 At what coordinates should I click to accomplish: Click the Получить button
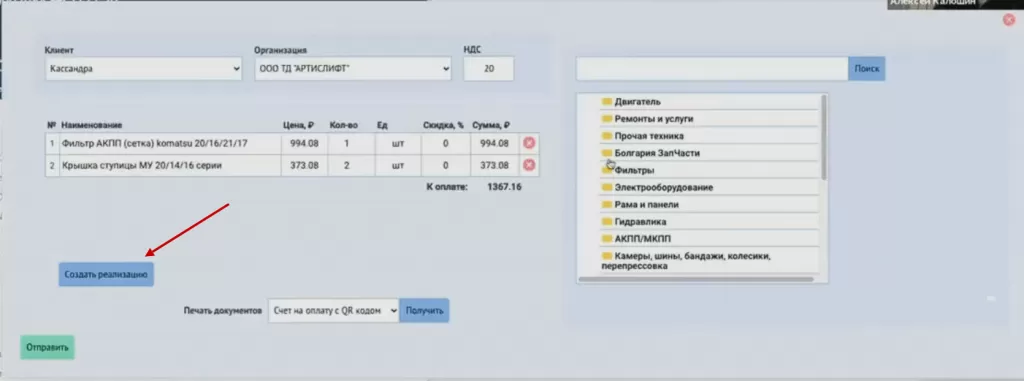424,310
